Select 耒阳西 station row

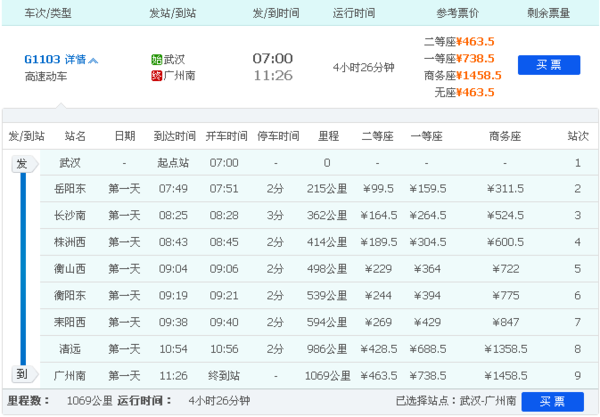(x=70, y=321)
